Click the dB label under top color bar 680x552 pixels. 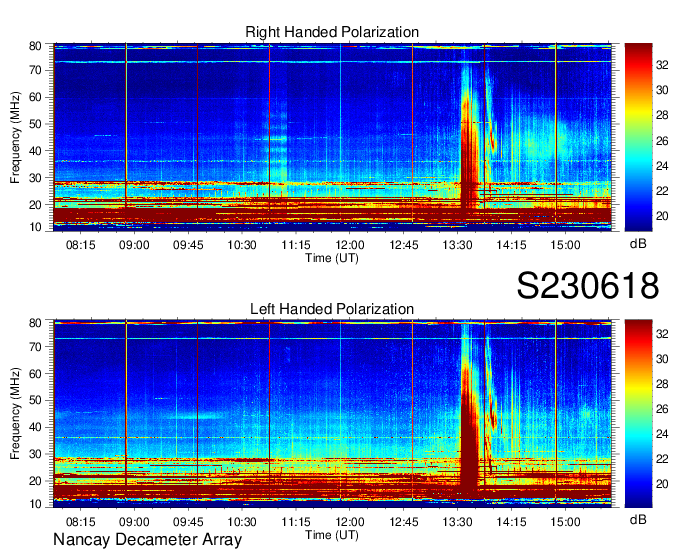point(638,244)
